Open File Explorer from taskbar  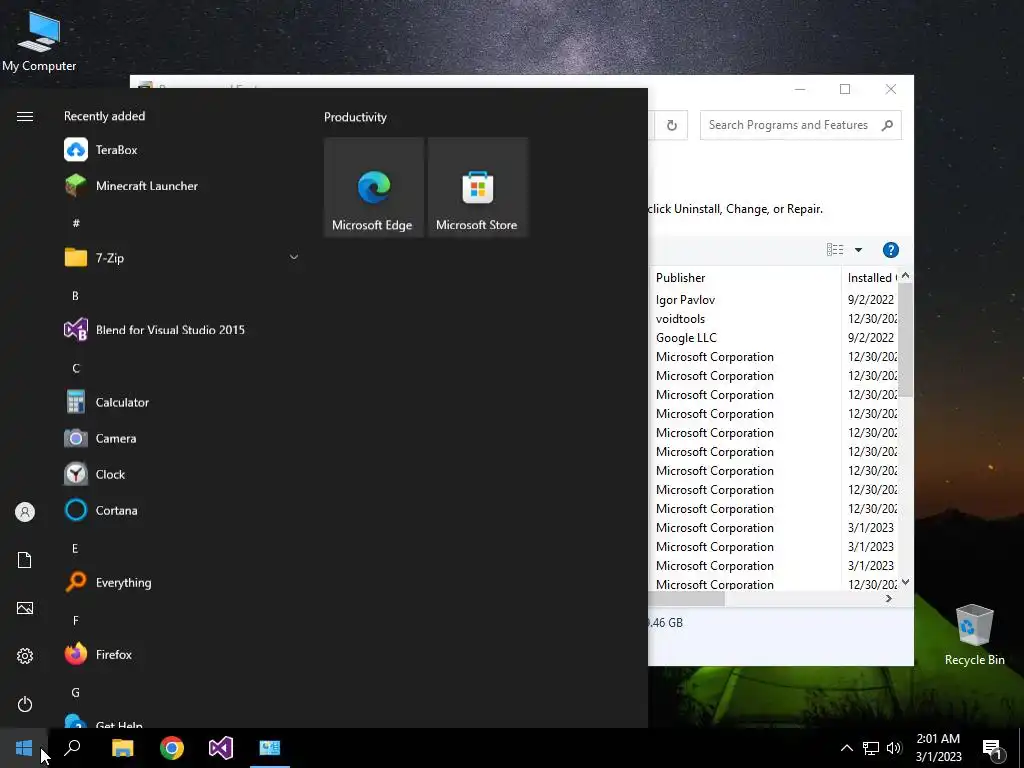tap(122, 748)
